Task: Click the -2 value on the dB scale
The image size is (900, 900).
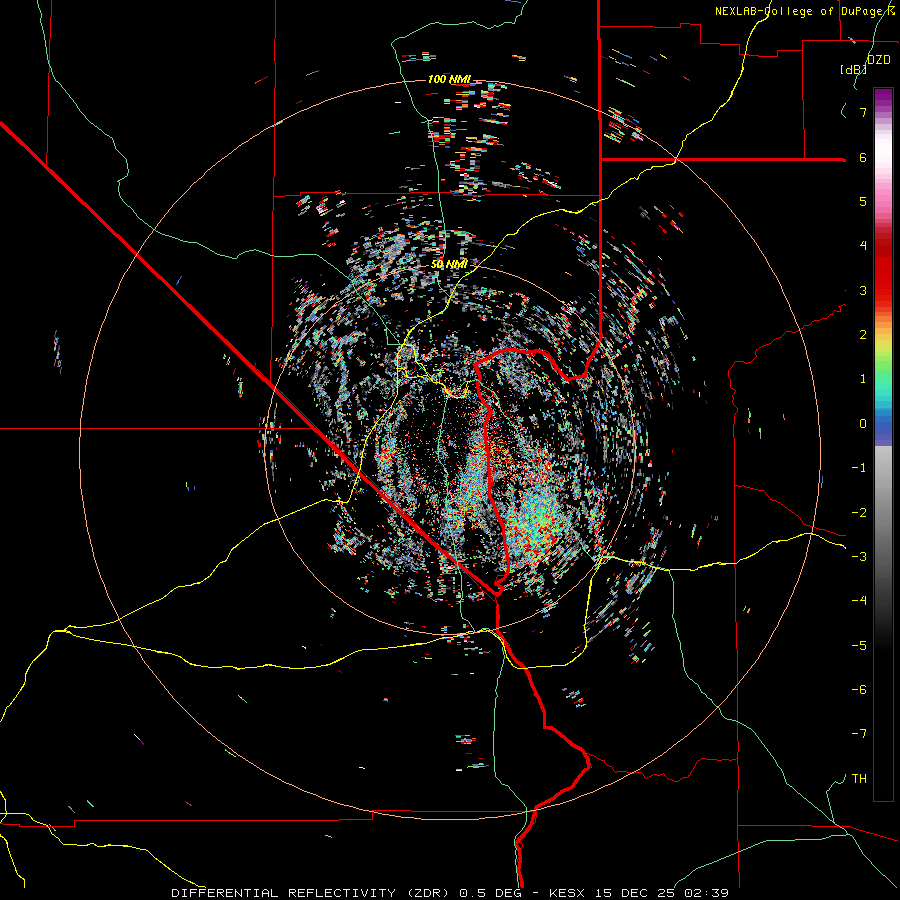Action: click(x=859, y=513)
